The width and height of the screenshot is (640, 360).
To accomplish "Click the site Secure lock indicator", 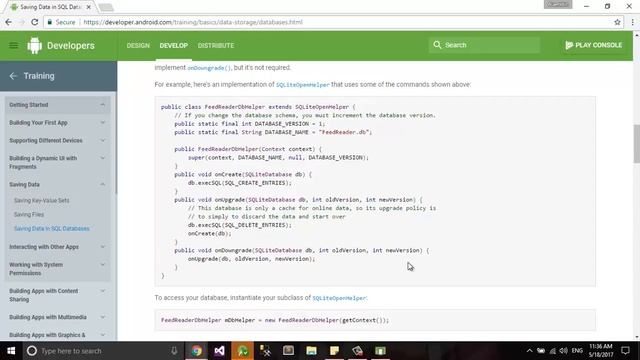I will point(61,22).
